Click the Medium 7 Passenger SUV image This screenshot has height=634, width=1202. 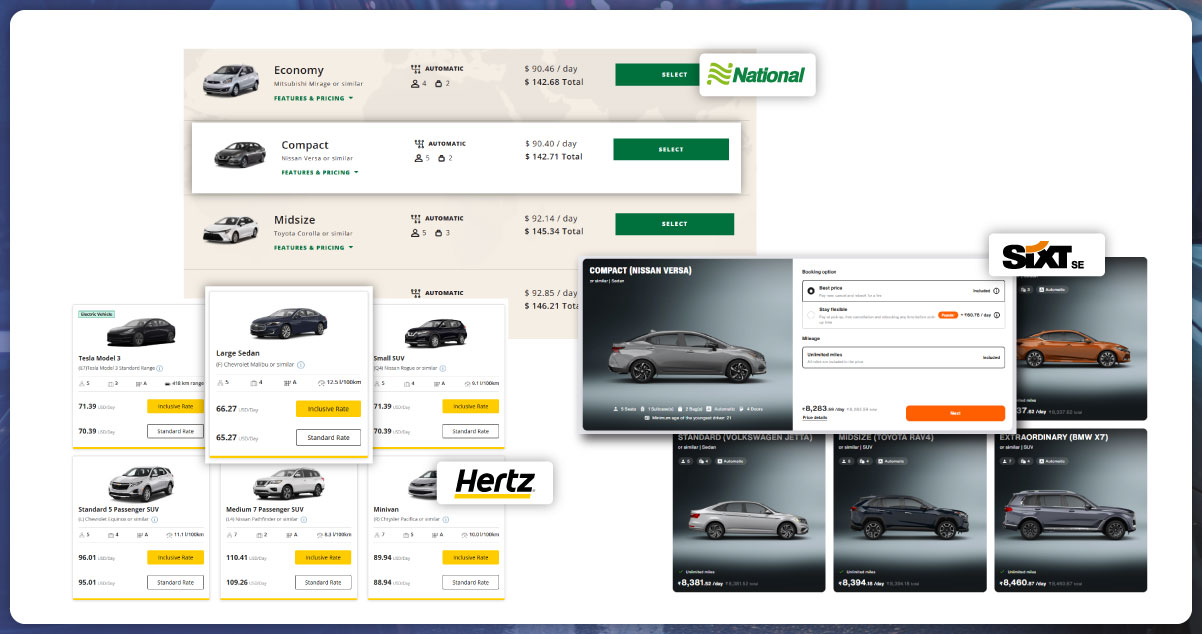[x=288, y=485]
